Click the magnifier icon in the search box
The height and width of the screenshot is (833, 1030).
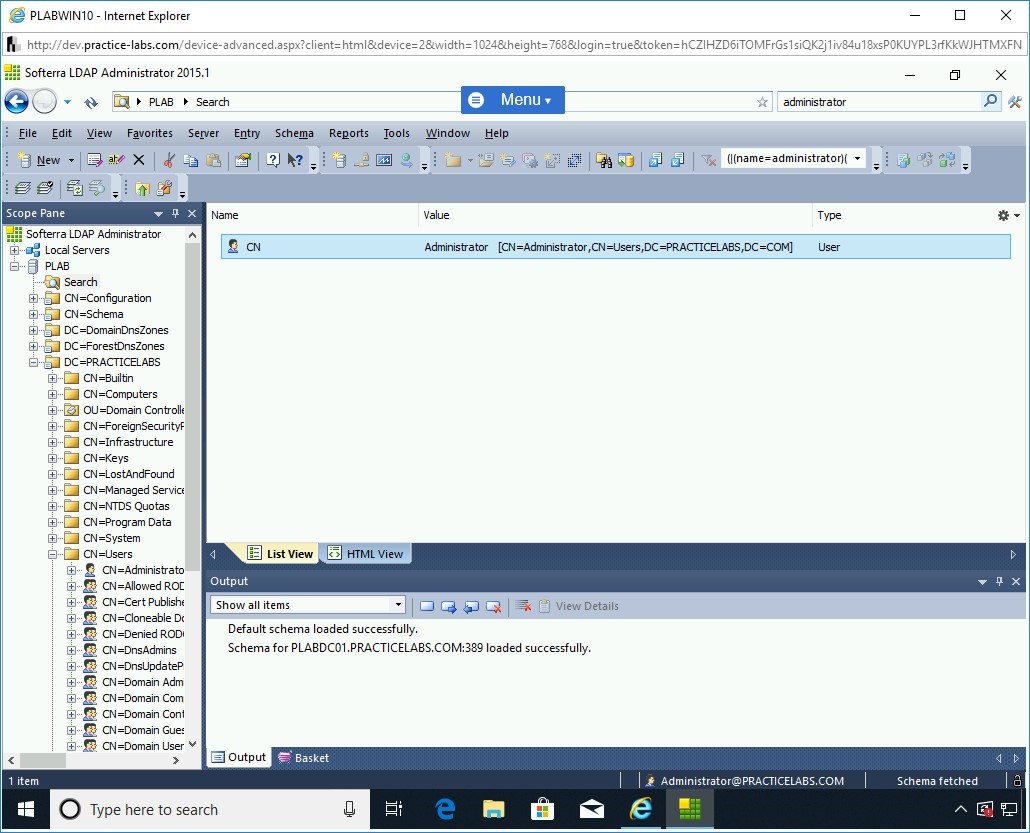(990, 101)
